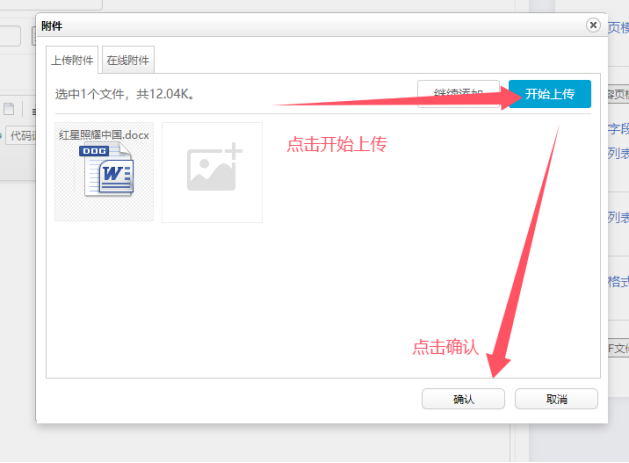This screenshot has height=463, width=629.
Task: Open the 格式 link on the right
Action: pos(618,281)
